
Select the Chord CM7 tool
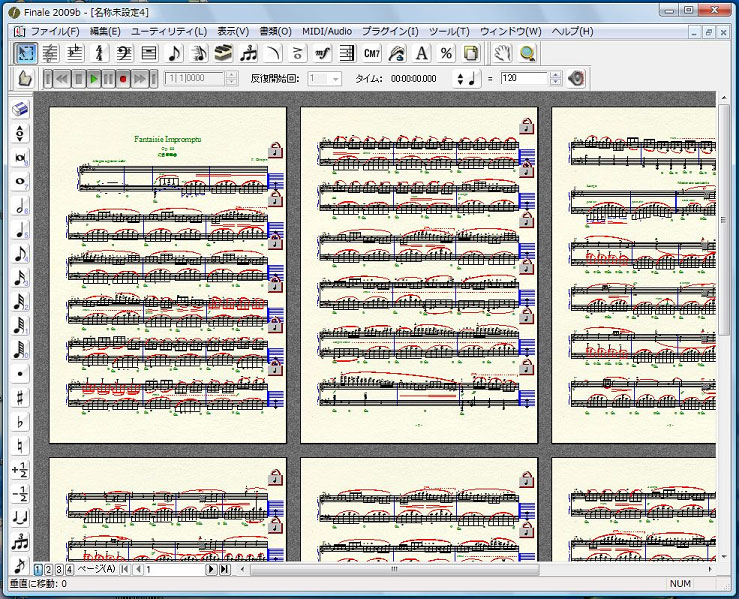click(372, 53)
